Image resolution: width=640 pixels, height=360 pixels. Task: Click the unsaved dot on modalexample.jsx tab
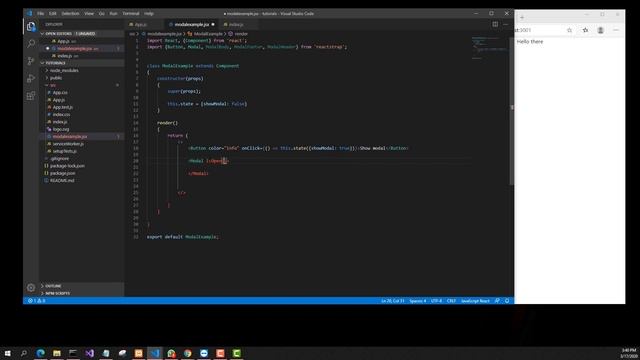(x=213, y=24)
